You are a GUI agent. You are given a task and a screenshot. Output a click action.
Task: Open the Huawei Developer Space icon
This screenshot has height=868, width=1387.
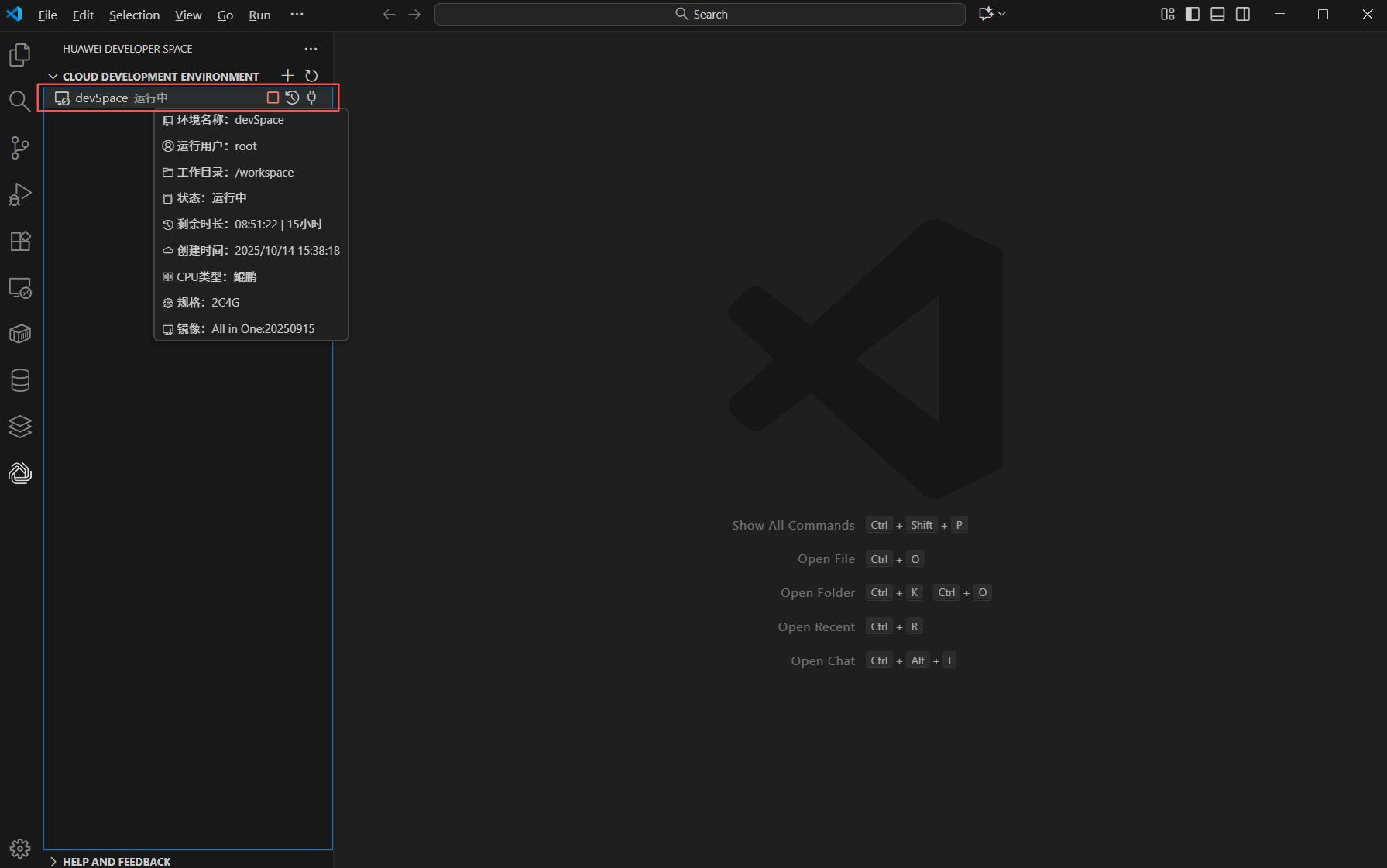click(x=20, y=473)
